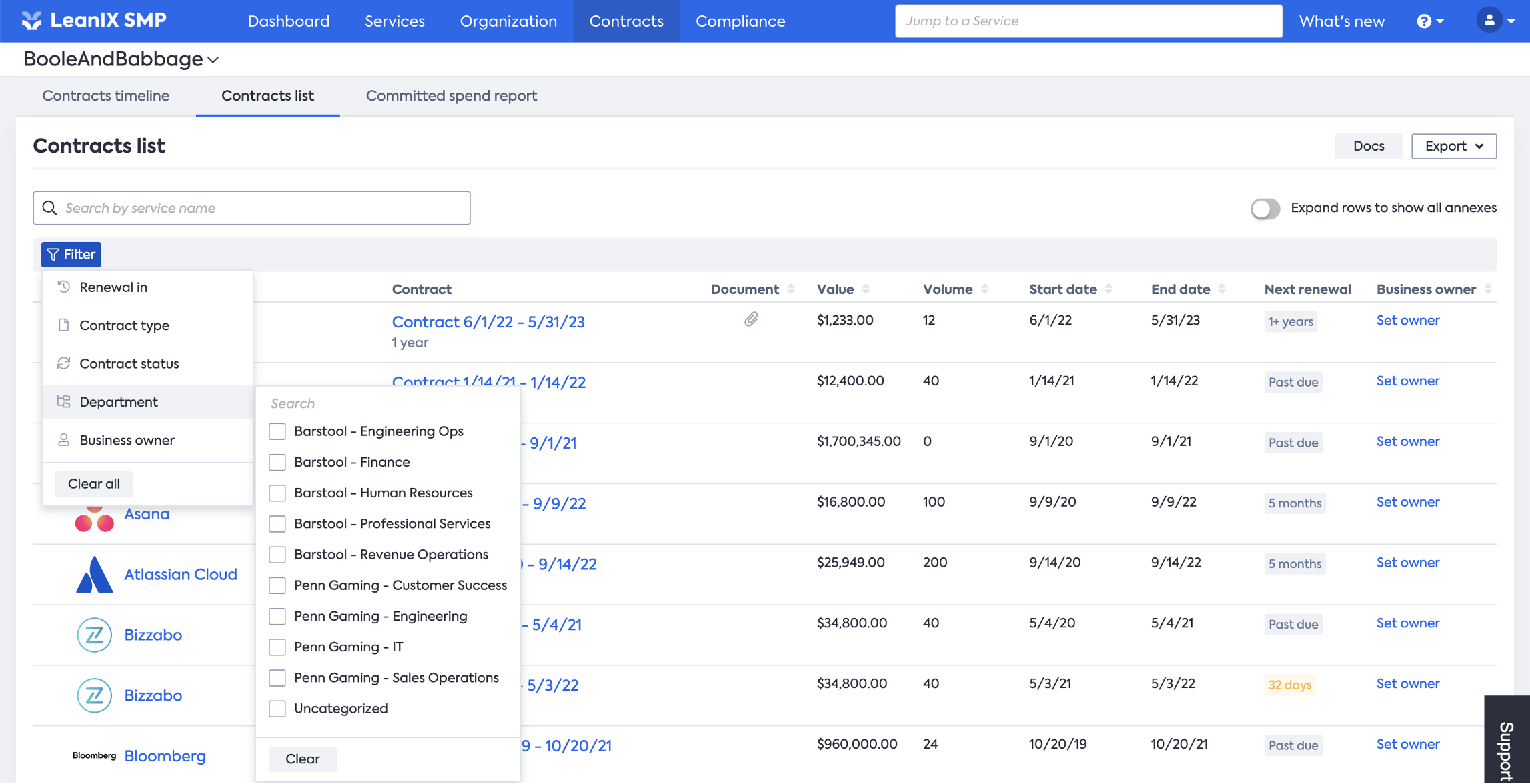Screen dimensions: 1530x784
Task: Open the help question mark menu
Action: coord(1429,21)
